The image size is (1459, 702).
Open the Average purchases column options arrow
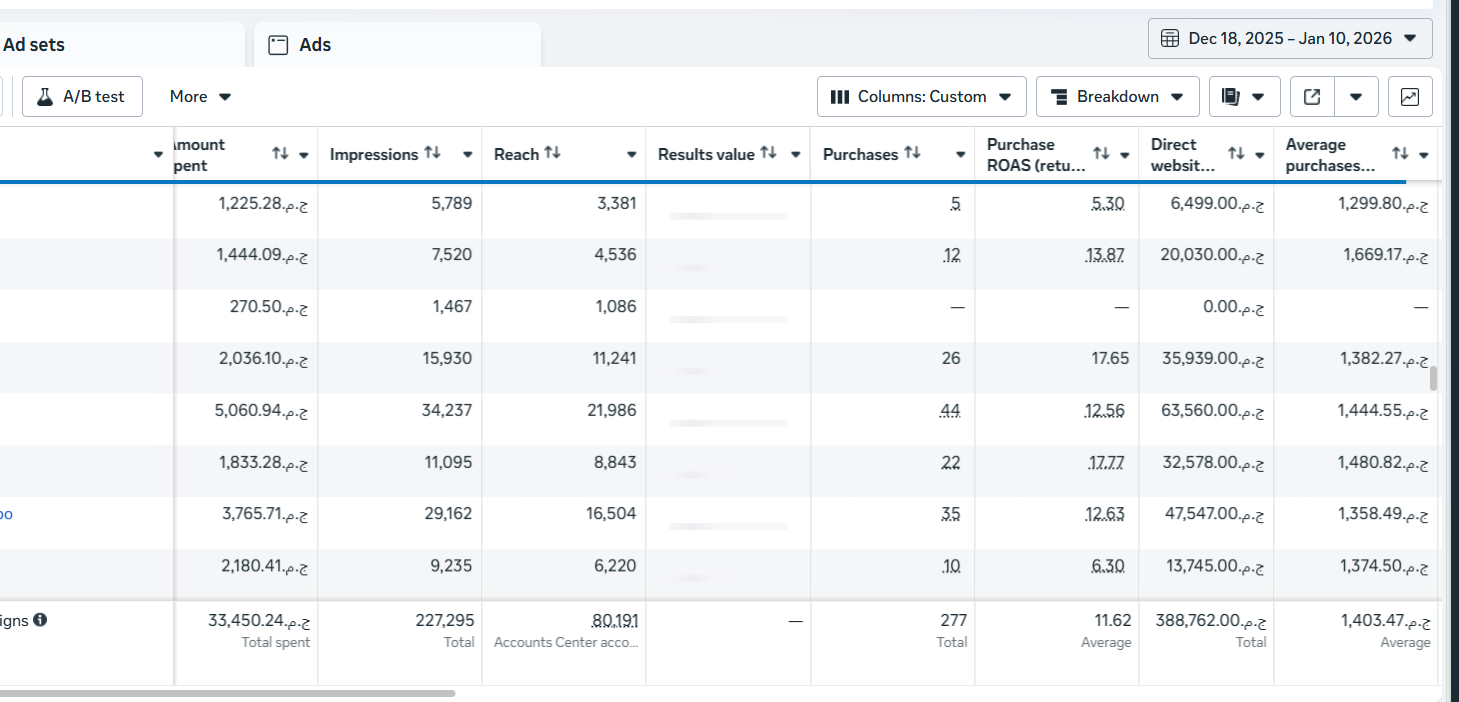click(1423, 155)
